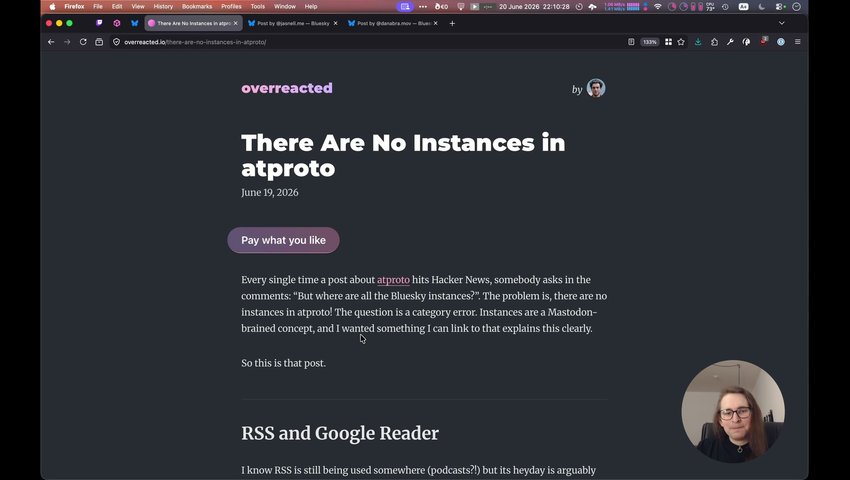This screenshot has height=480, width=850.
Task: Click the network speed MB/s monitor
Action: (x=622, y=7)
